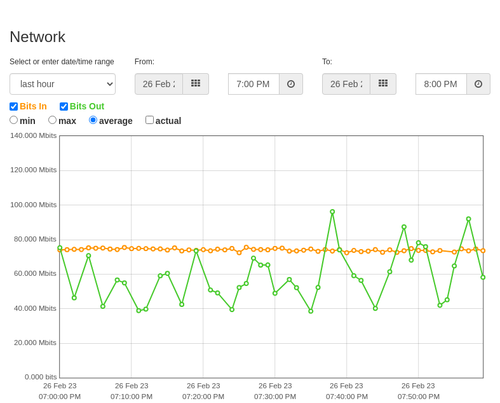Viewport: 500px width, 403px height.
Task: Click the "Select or enter date/time range" label
Action: point(62,62)
